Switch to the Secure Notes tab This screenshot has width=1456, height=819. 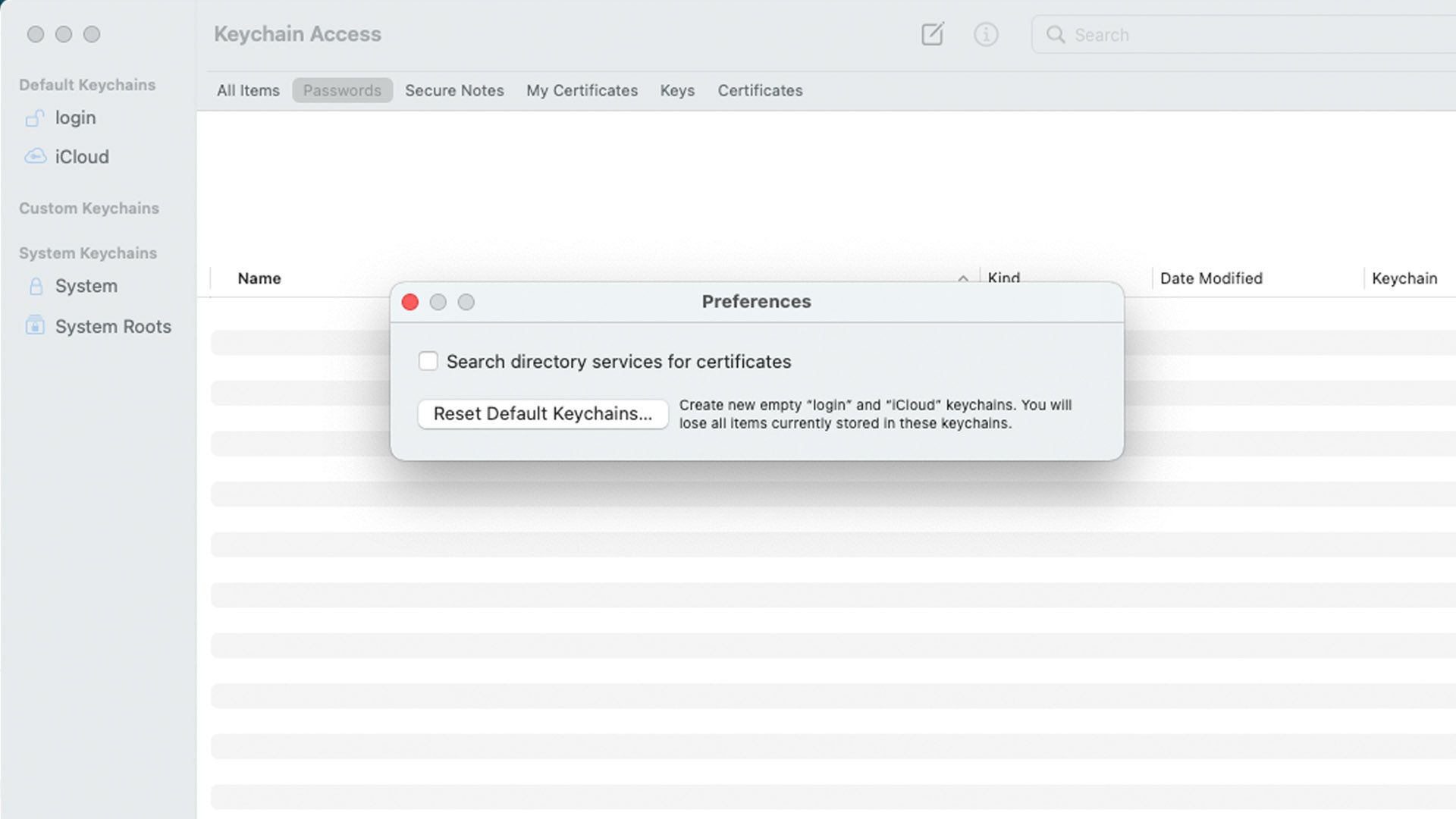tap(454, 91)
